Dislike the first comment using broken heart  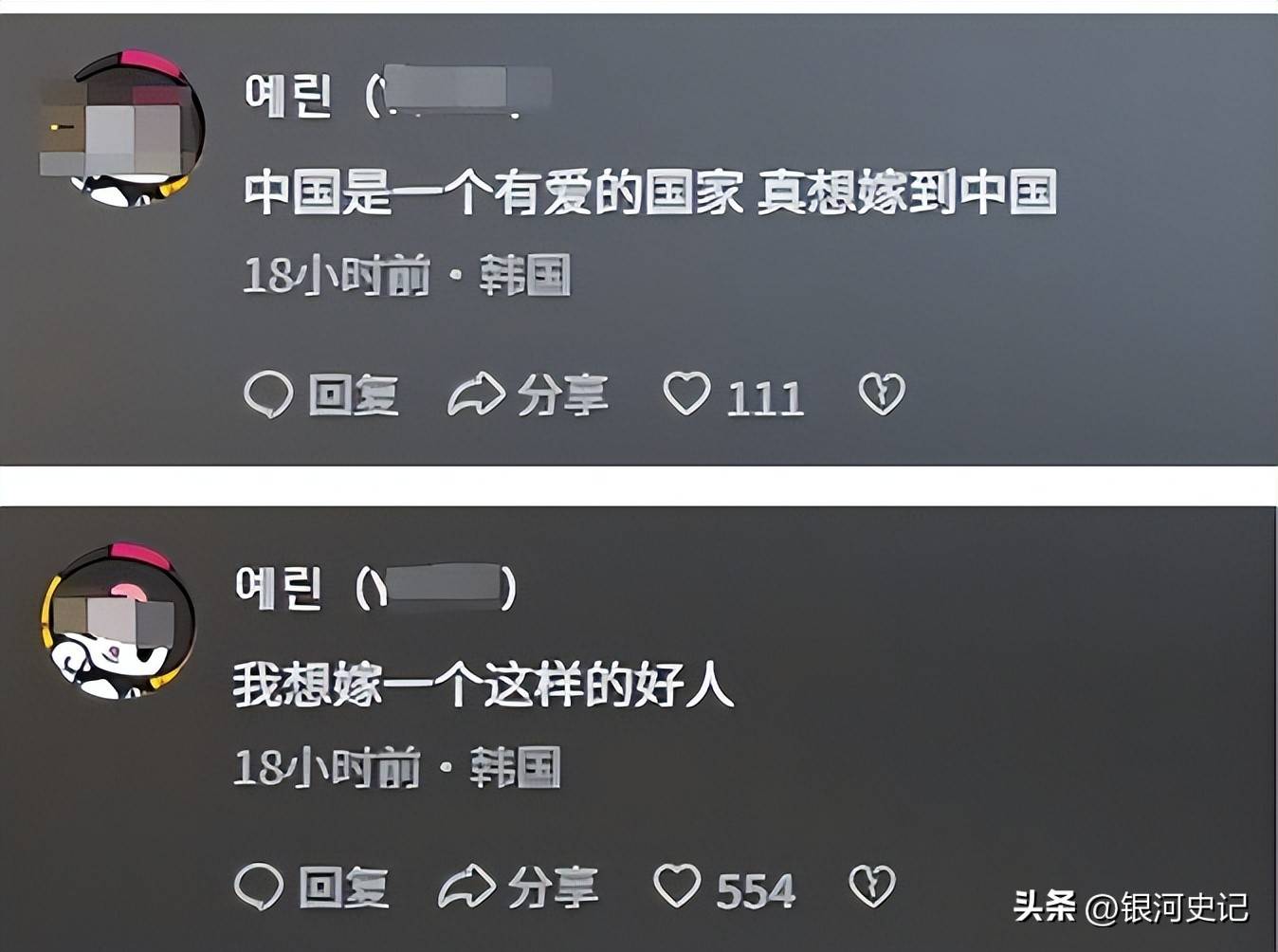pos(882,394)
